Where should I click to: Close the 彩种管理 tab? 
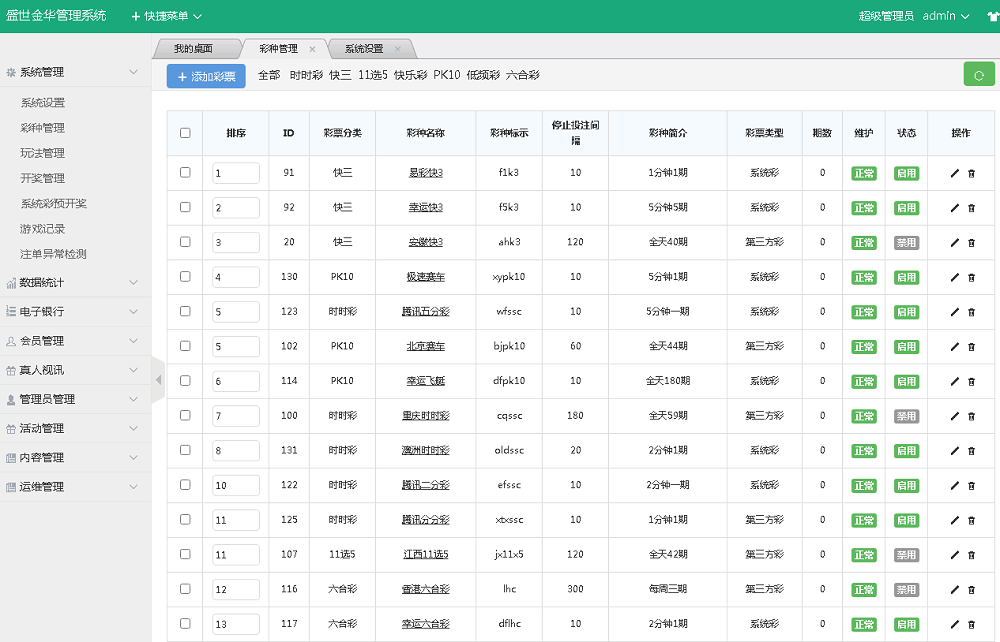(x=312, y=48)
